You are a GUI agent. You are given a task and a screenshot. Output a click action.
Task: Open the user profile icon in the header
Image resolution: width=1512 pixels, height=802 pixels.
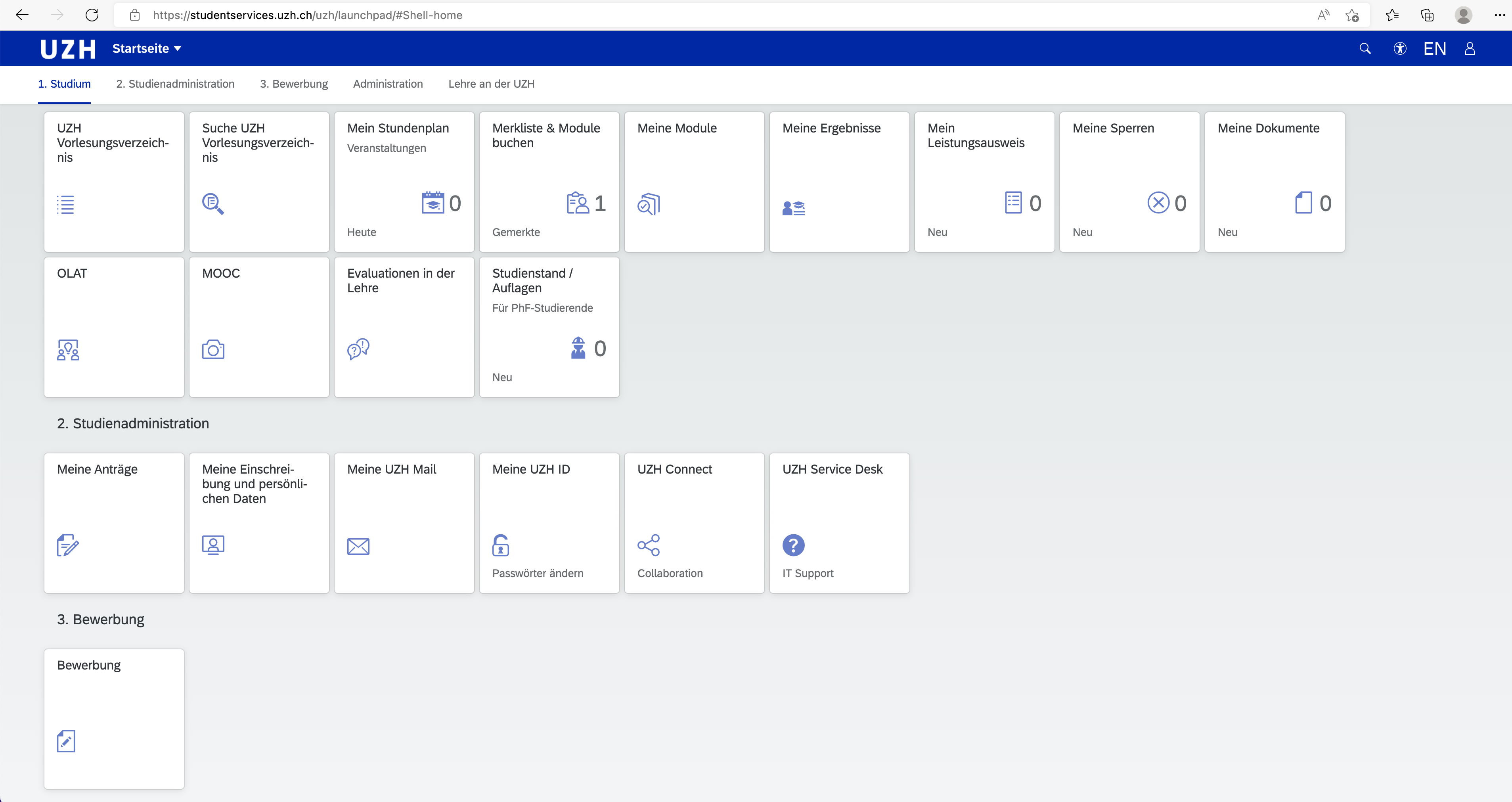pyautogui.click(x=1470, y=49)
